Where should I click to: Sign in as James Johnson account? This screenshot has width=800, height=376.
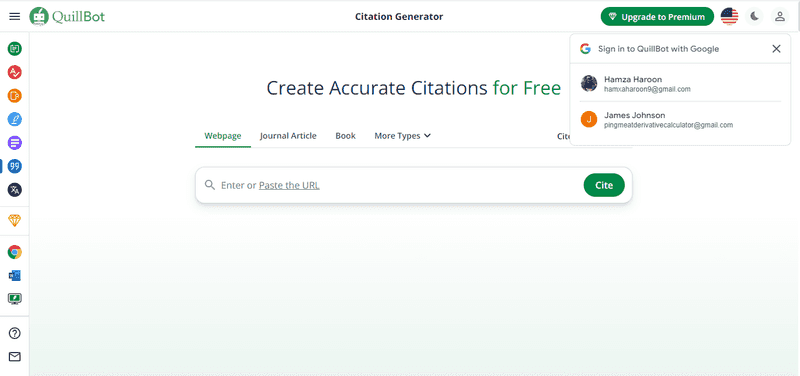[681, 119]
